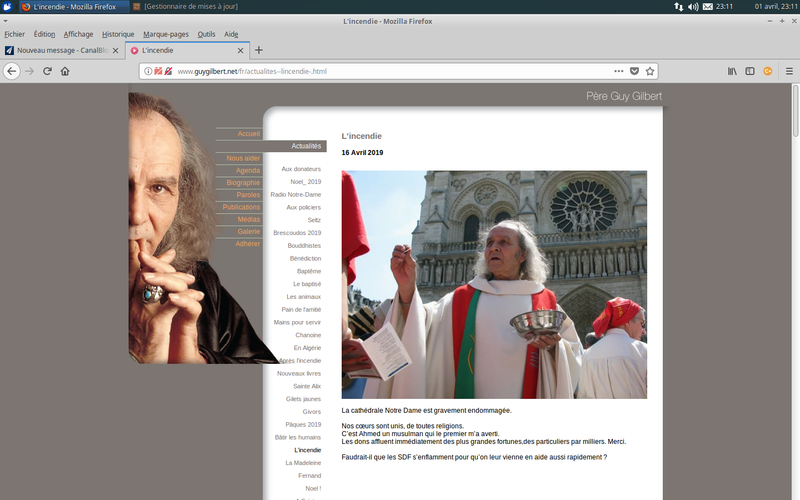The width and height of the screenshot is (800, 500).
Task: Open the volume speaker tray icon
Action: 693,7
